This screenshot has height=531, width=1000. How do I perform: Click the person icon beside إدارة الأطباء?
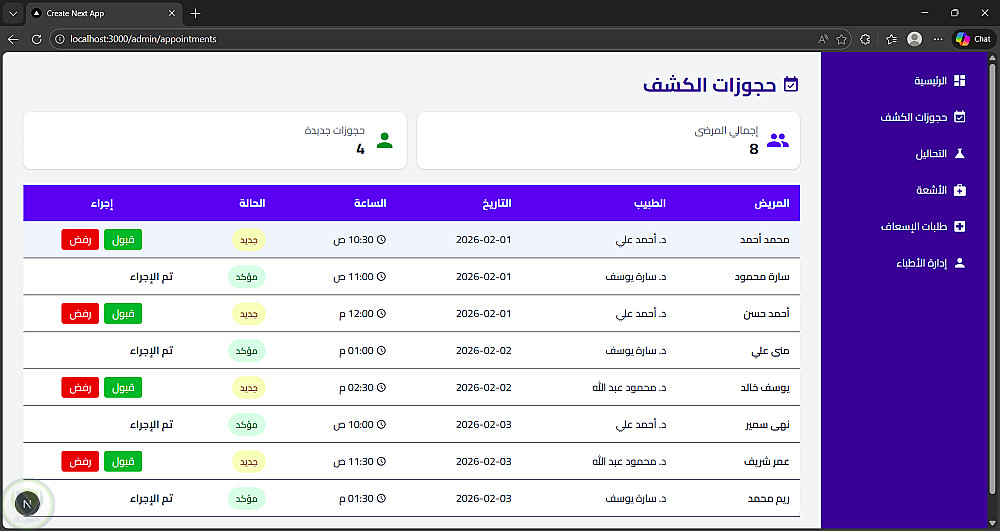tap(959, 263)
